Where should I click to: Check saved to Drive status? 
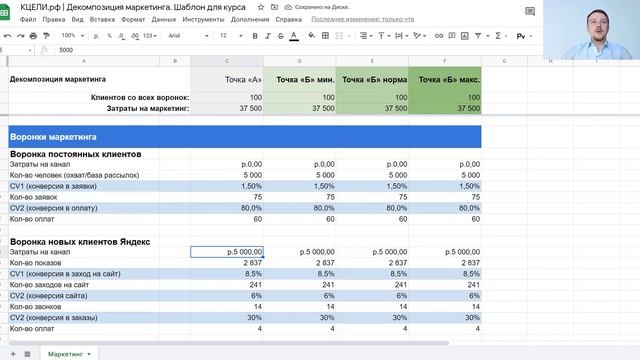[317, 7]
